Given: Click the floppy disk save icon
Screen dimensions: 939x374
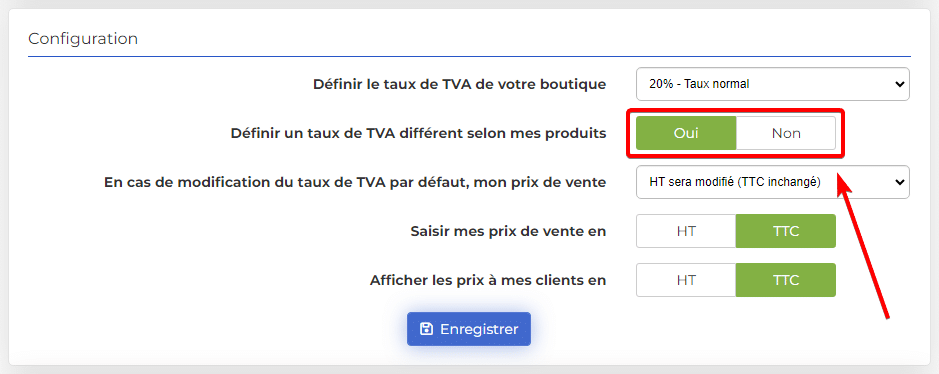Looking at the screenshot, I should 426,329.
